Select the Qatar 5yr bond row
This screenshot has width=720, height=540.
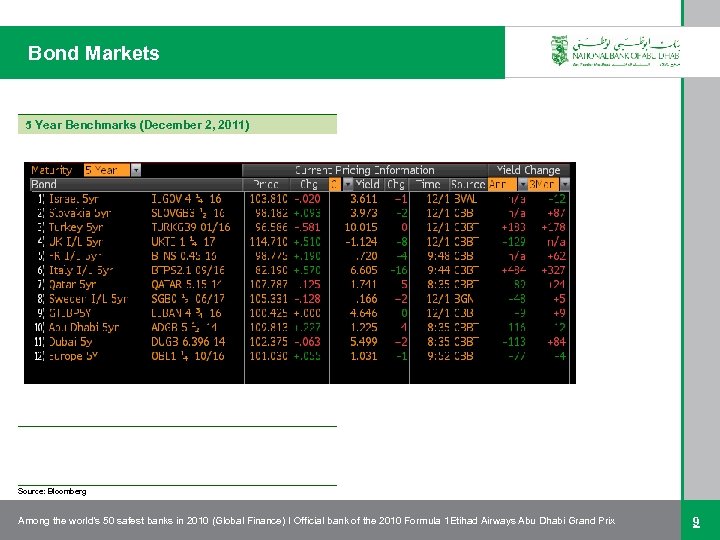pyautogui.click(x=301, y=284)
